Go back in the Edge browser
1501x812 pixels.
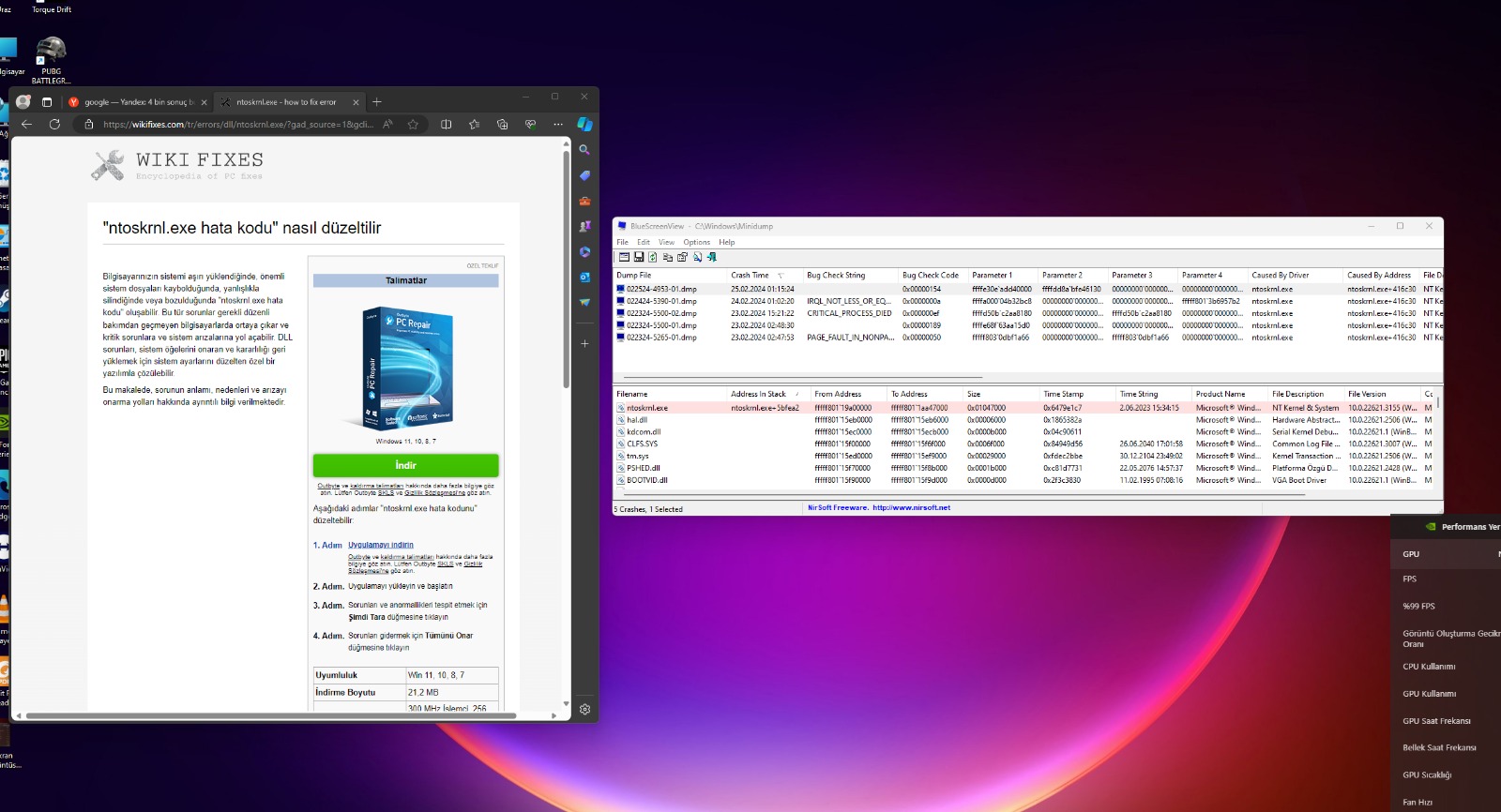click(x=26, y=124)
